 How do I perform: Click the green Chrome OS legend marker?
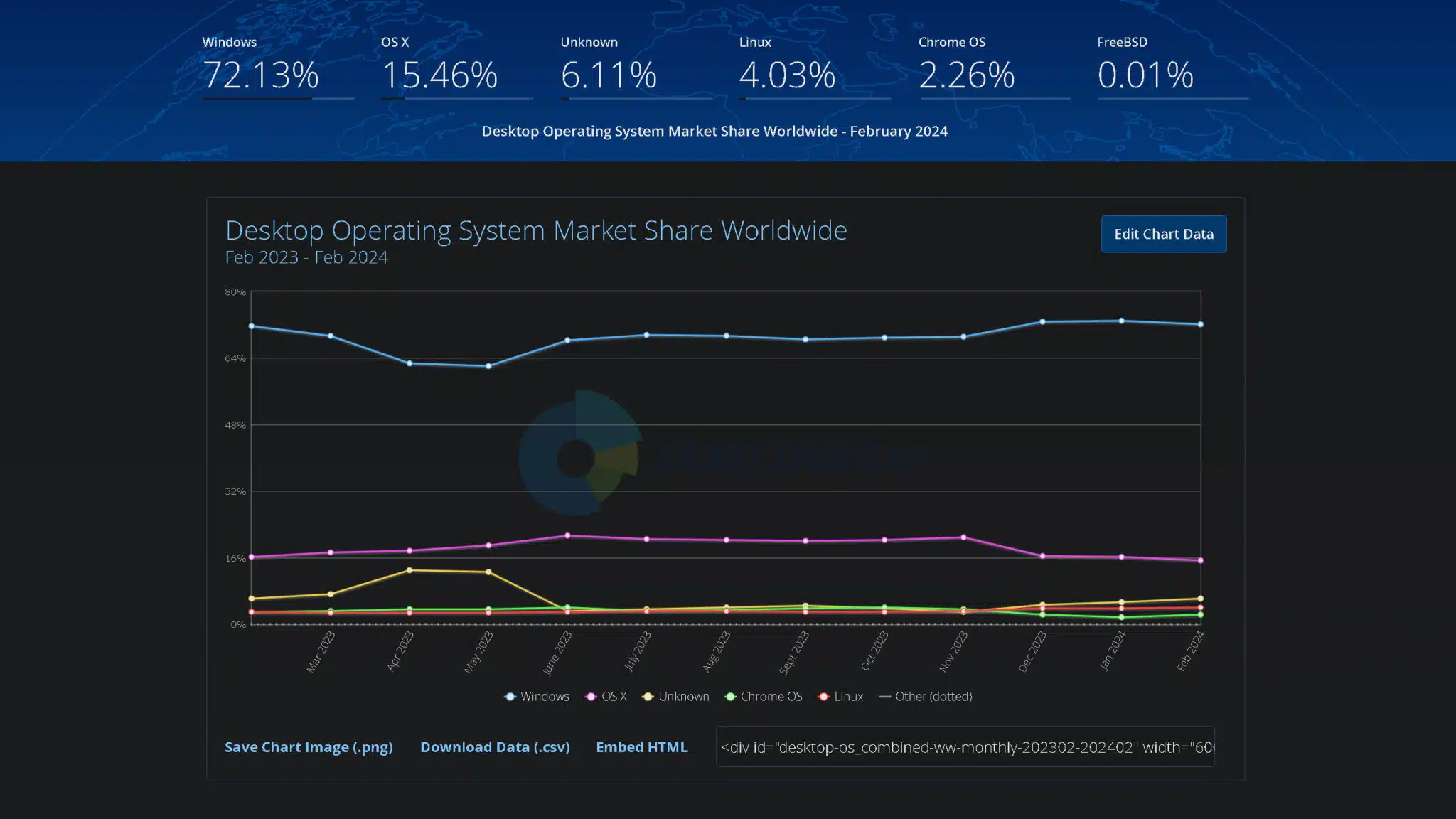pyautogui.click(x=729, y=697)
